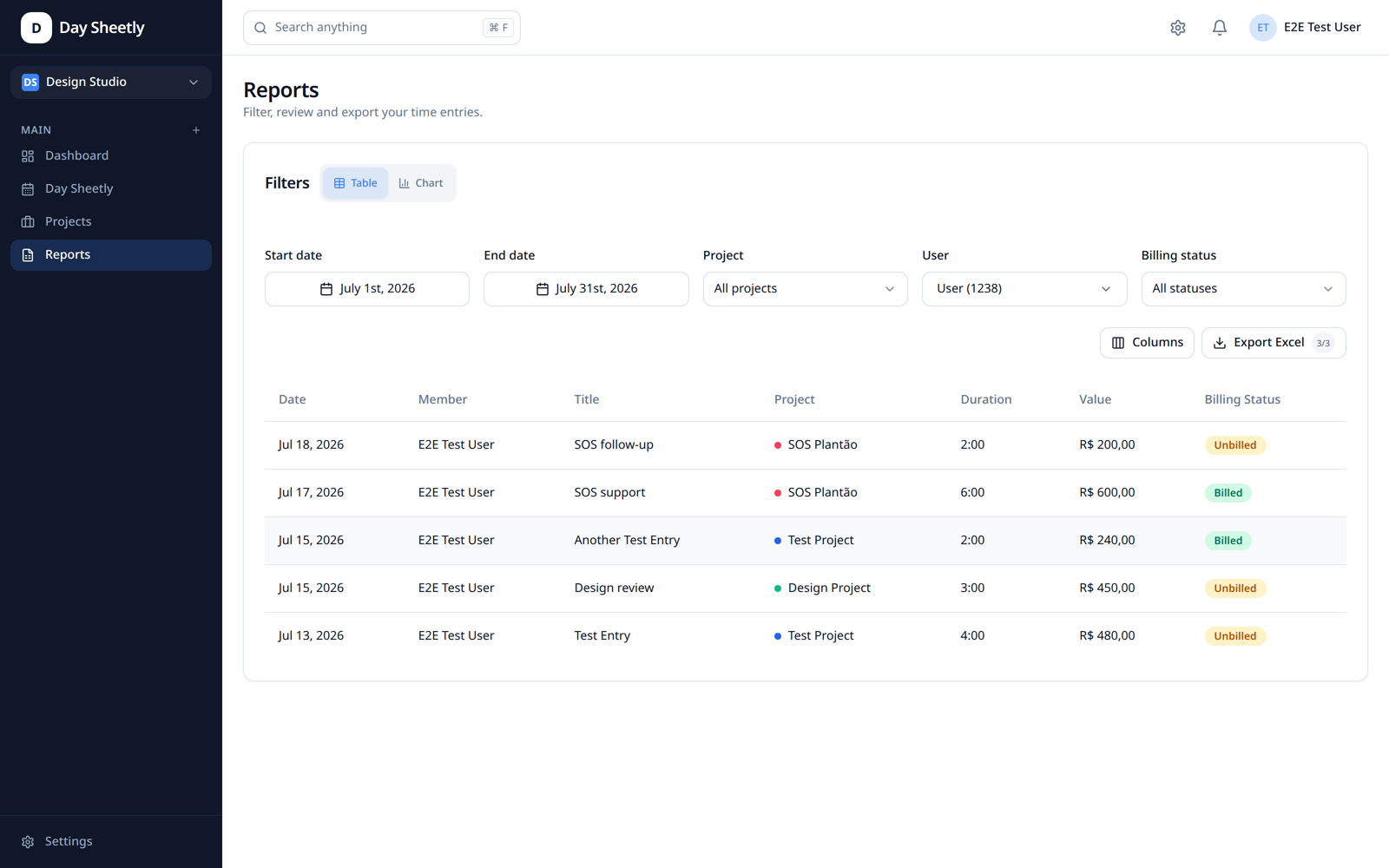Screen dimensions: 1389x868
Task: Open the All statuses dropdown
Action: pyautogui.click(x=1243, y=289)
